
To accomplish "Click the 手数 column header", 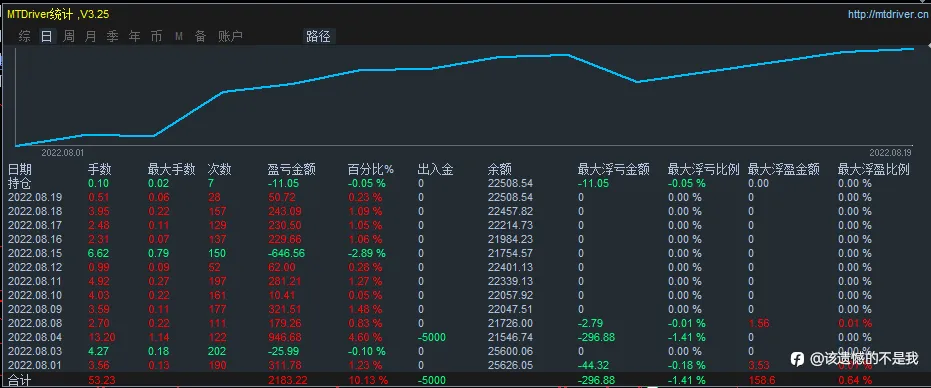I will pyautogui.click(x=99, y=170).
